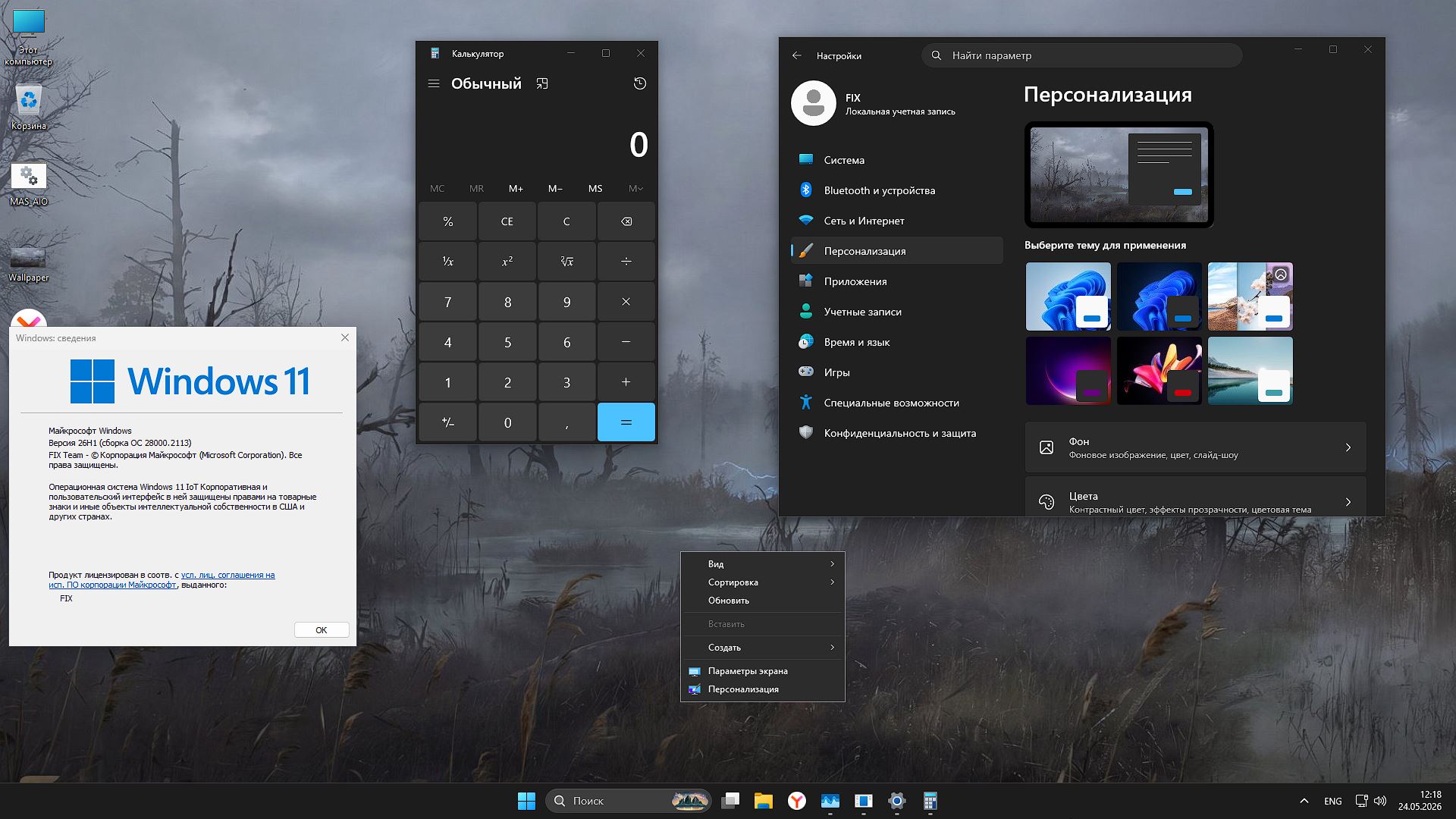Viewport: 1456px width, 819px height.
Task: Select Этот компьютер desktop icon
Action: point(29,38)
